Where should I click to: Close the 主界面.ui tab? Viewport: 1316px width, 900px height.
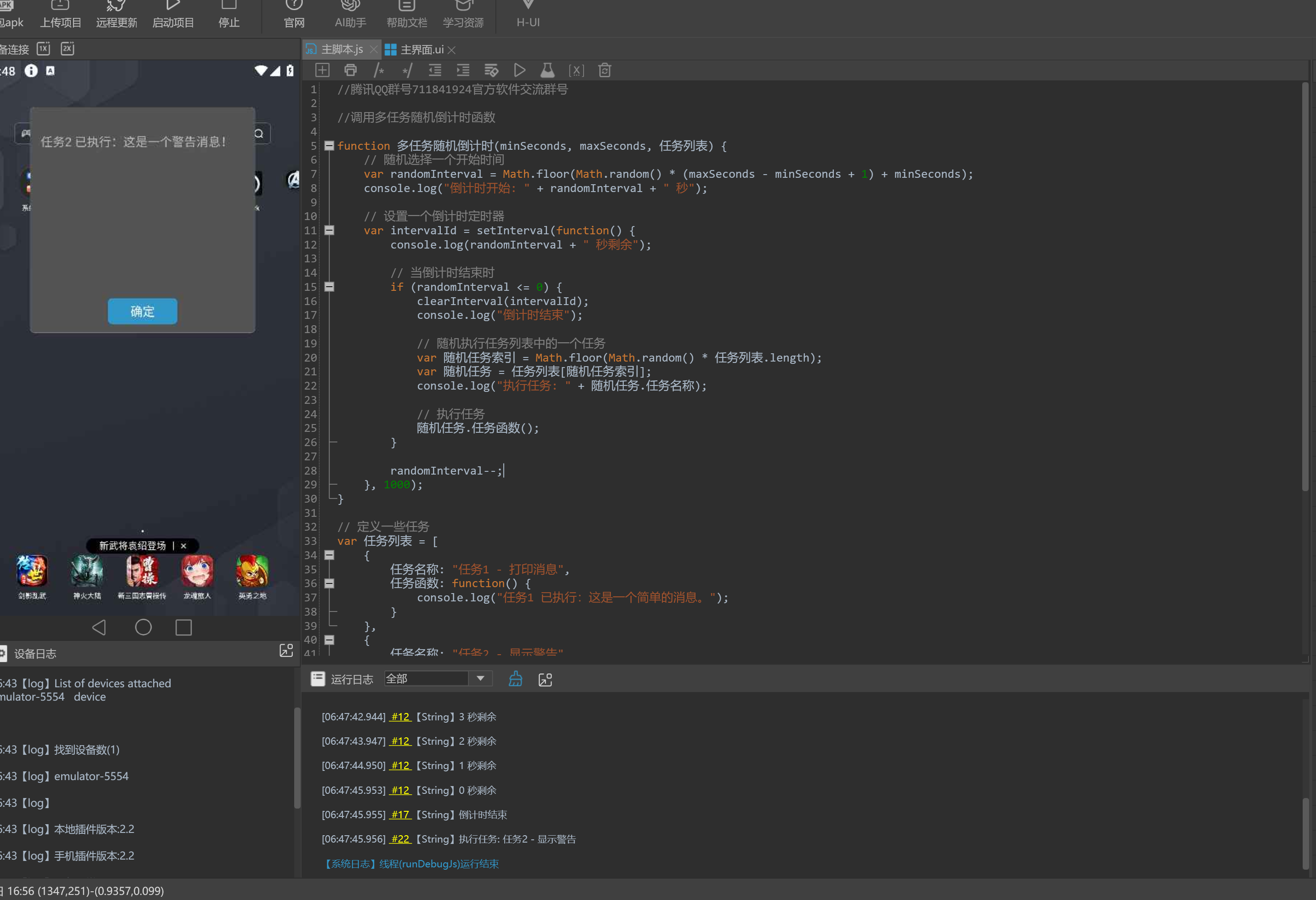451,50
